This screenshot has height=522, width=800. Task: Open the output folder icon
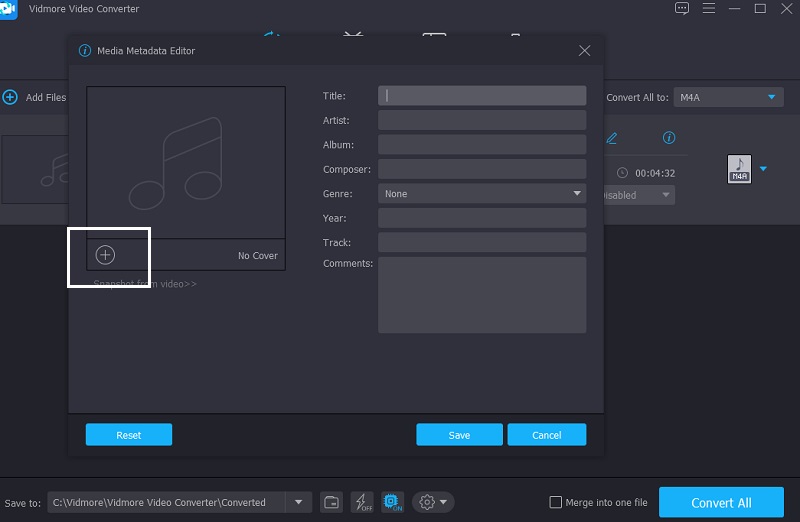[x=331, y=502]
